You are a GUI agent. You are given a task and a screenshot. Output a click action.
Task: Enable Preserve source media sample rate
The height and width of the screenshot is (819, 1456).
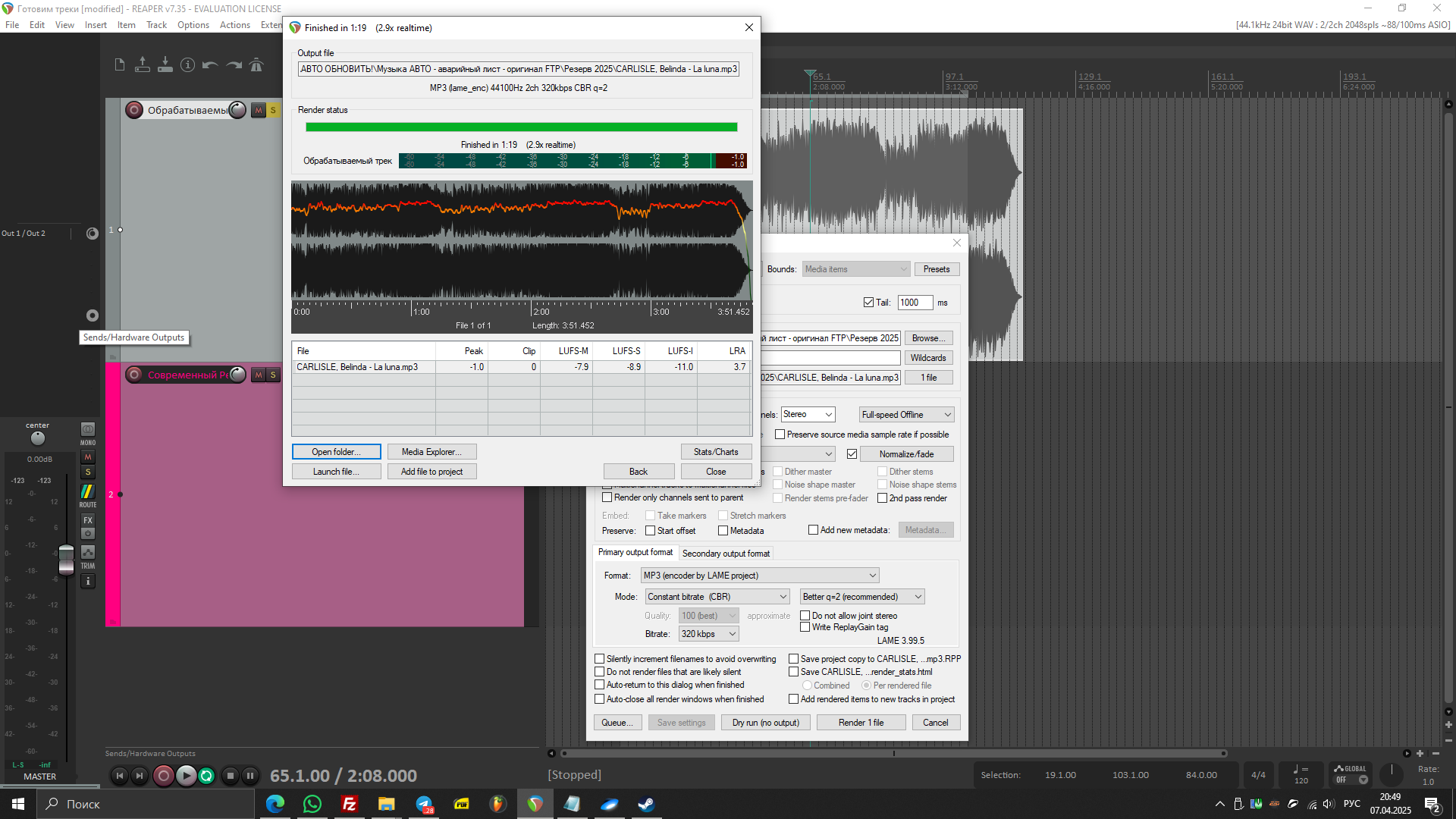[780, 435]
